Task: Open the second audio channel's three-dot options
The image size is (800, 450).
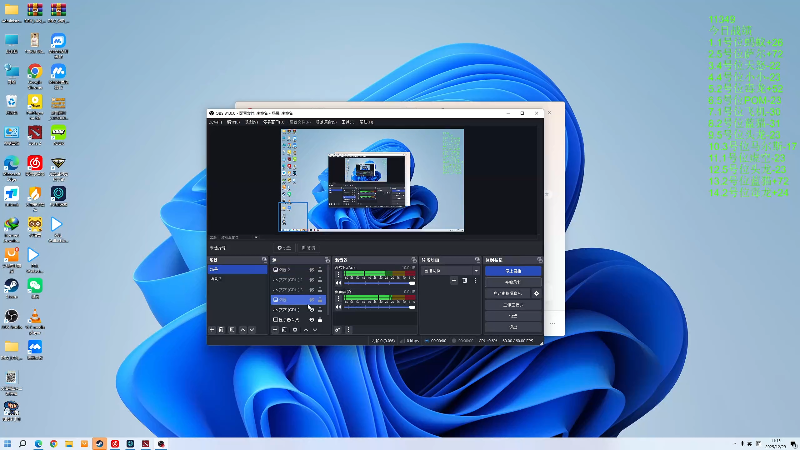Action: point(338,299)
